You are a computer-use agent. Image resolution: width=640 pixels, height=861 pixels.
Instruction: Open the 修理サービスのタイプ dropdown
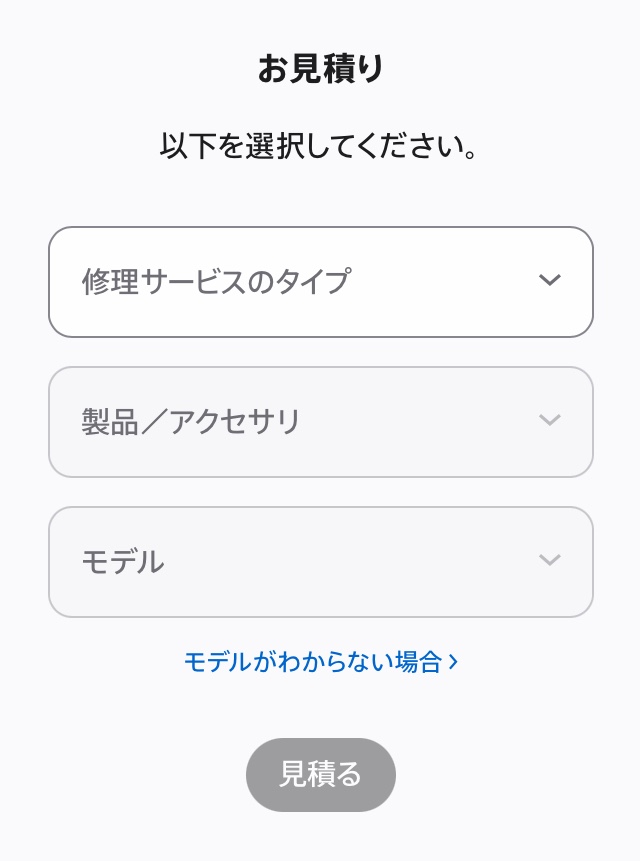coord(320,282)
